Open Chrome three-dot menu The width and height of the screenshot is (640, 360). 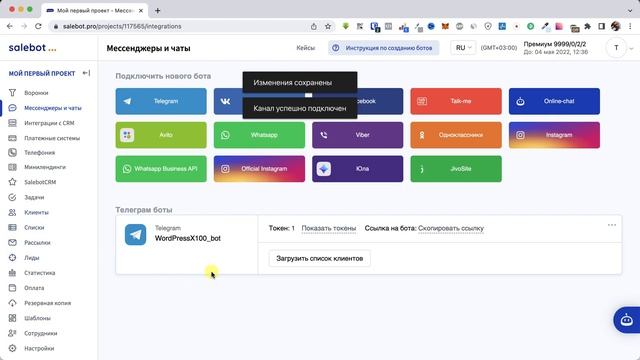tap(631, 26)
